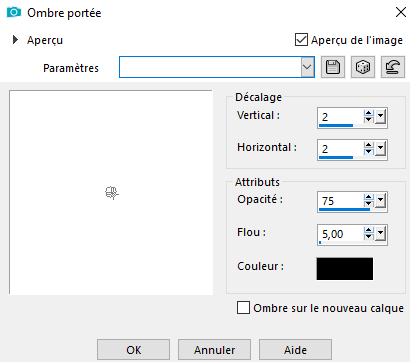Click the OK button
Image resolution: width=410 pixels, height=362 pixels.
(133, 350)
